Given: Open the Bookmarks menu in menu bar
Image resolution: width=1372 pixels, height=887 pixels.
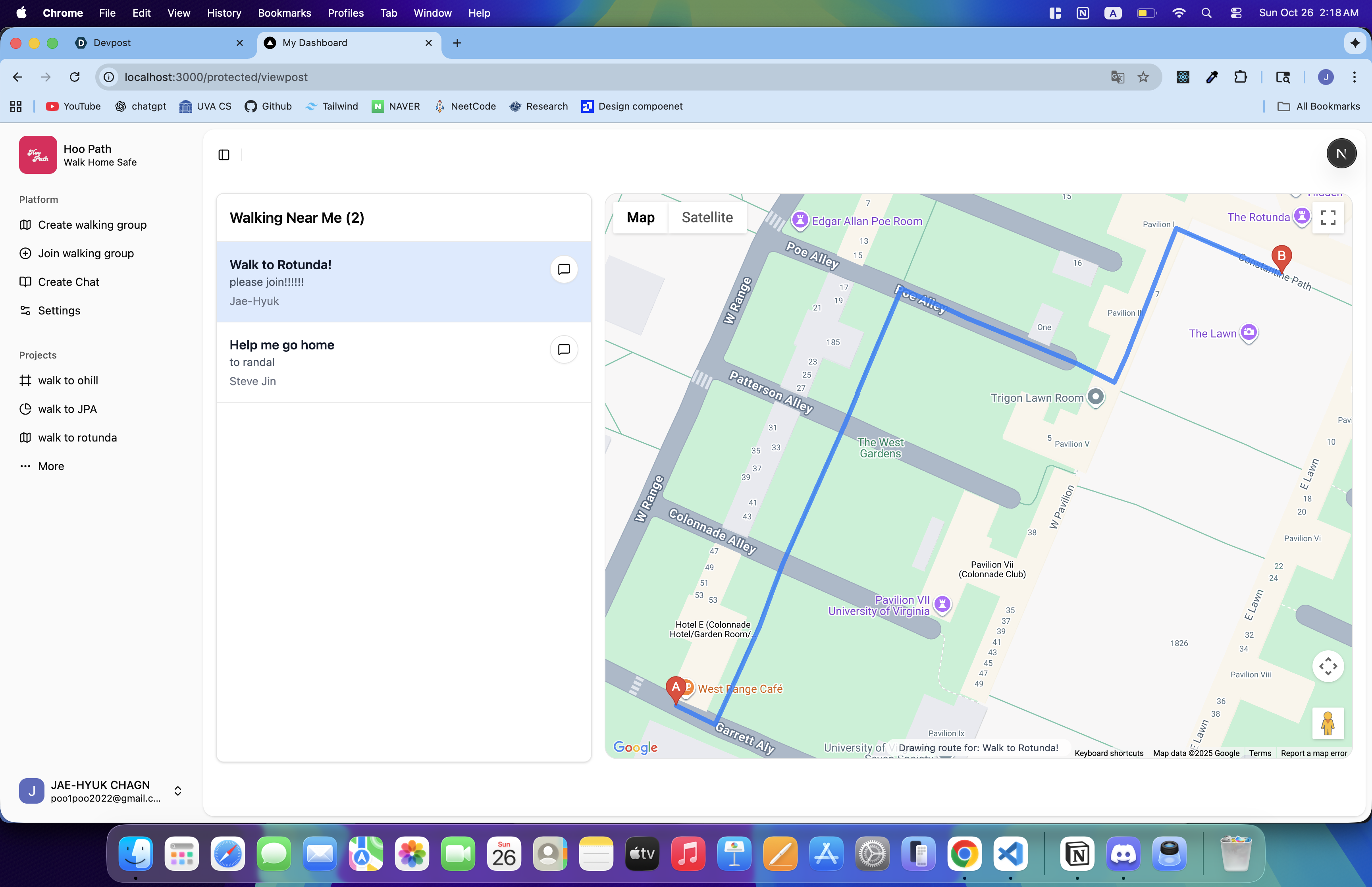Looking at the screenshot, I should 284,13.
